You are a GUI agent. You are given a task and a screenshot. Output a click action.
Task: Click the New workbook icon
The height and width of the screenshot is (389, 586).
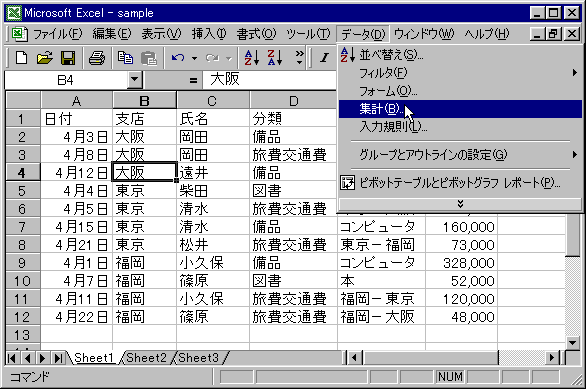(x=21, y=58)
